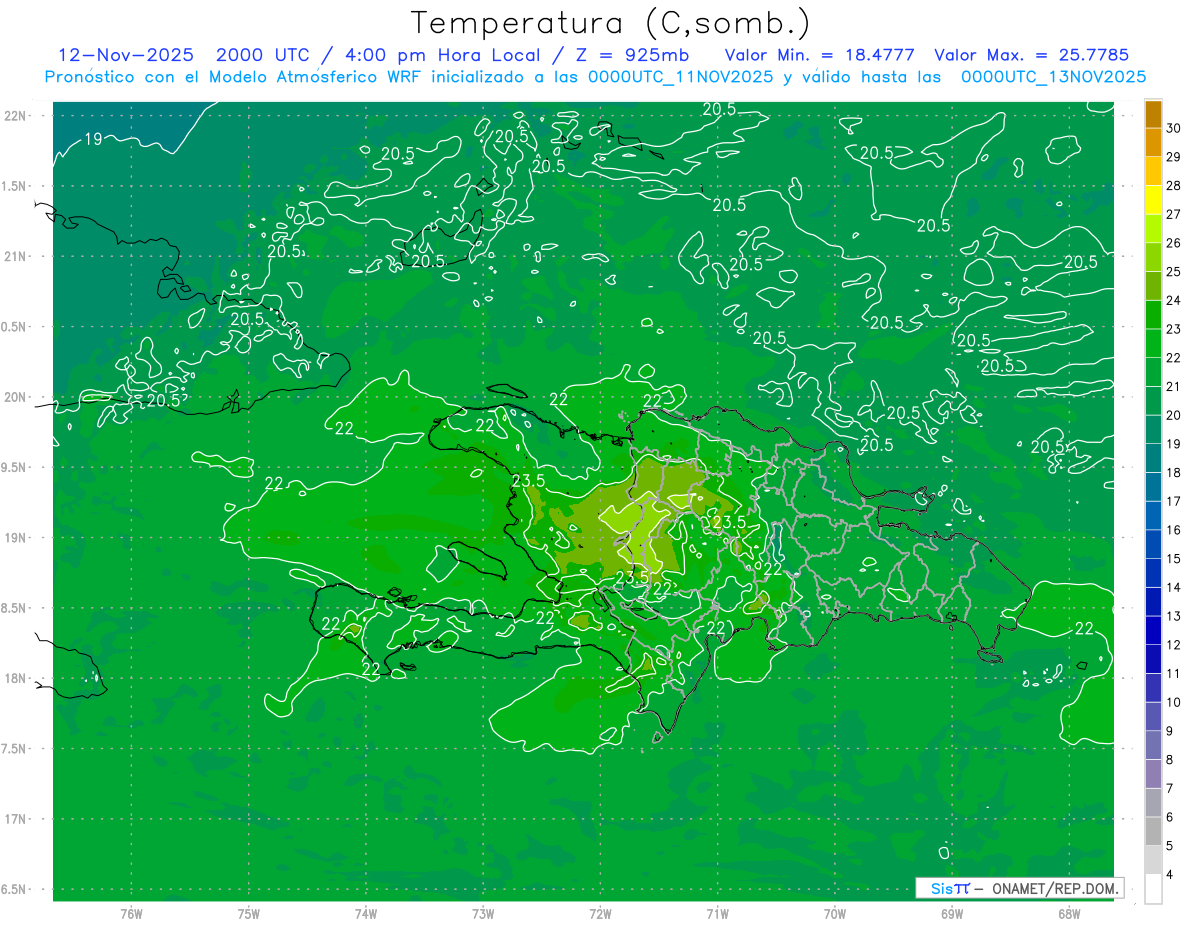1200x927 pixels.
Task: Click the title "Temperatura (C,somb.)"
Action: (611, 23)
